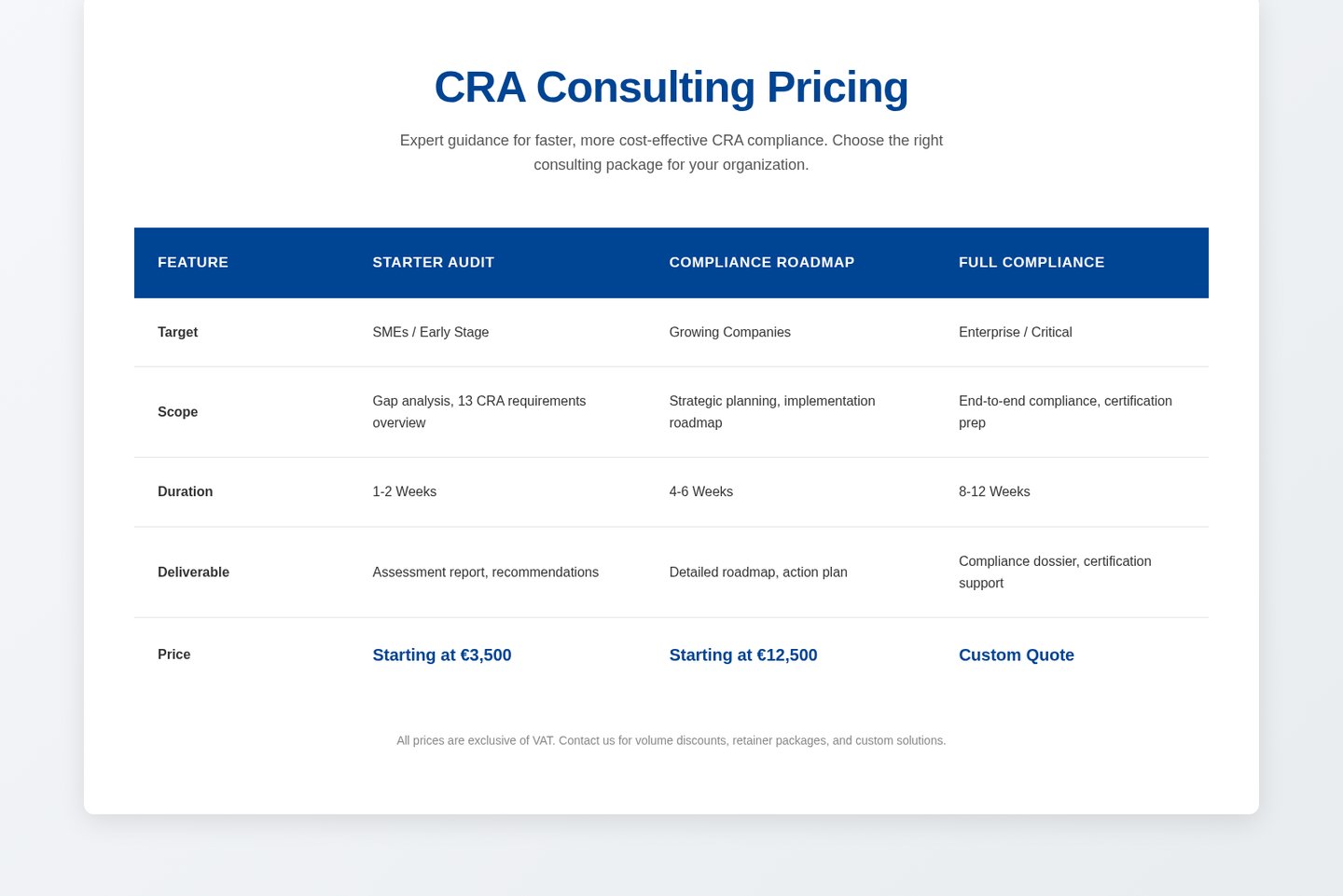Viewport: 1343px width, 896px height.
Task: Select the Starter Audit column header
Action: point(433,263)
